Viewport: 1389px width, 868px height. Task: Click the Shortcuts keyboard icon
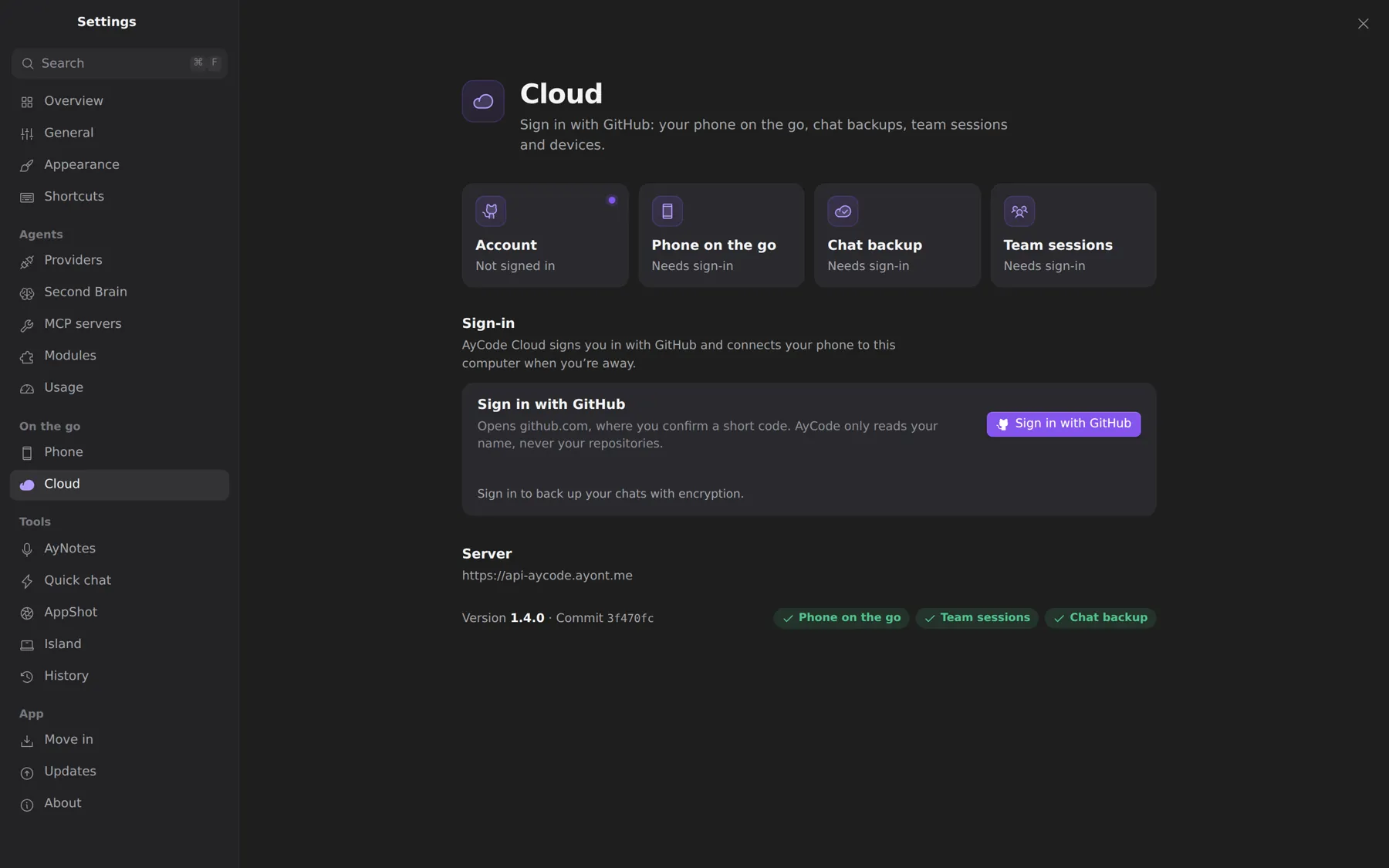[x=27, y=198]
